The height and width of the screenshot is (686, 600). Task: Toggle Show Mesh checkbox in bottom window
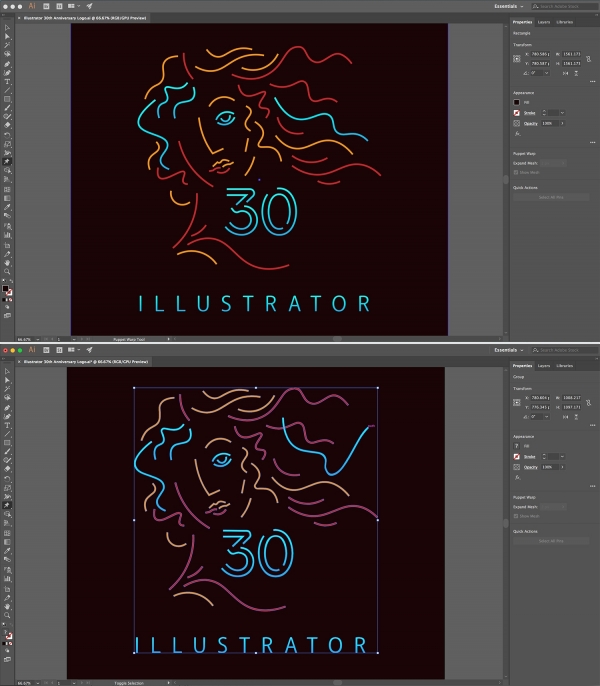coord(516,516)
